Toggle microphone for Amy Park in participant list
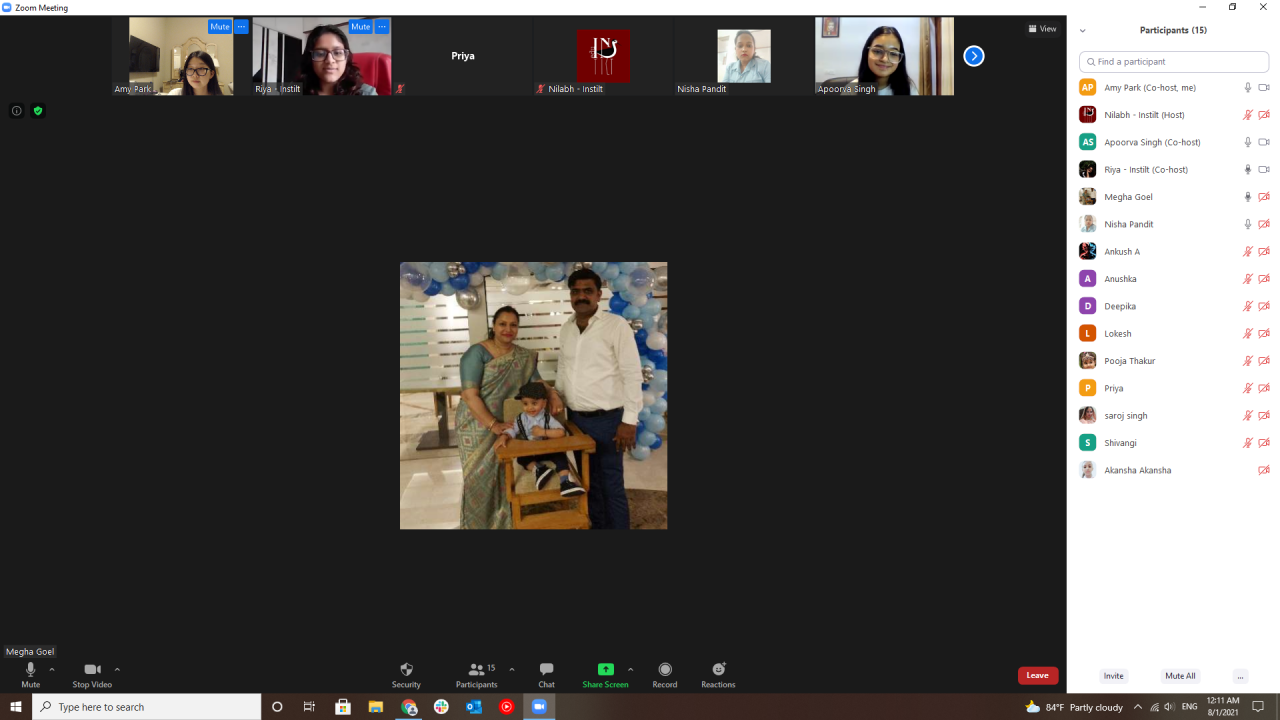Viewport: 1280px width, 720px height. pos(1247,88)
